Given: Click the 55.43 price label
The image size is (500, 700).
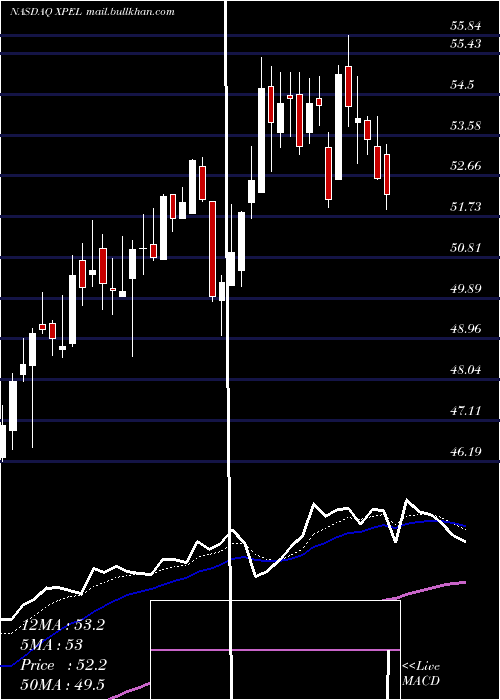Looking at the screenshot, I should (x=466, y=44).
